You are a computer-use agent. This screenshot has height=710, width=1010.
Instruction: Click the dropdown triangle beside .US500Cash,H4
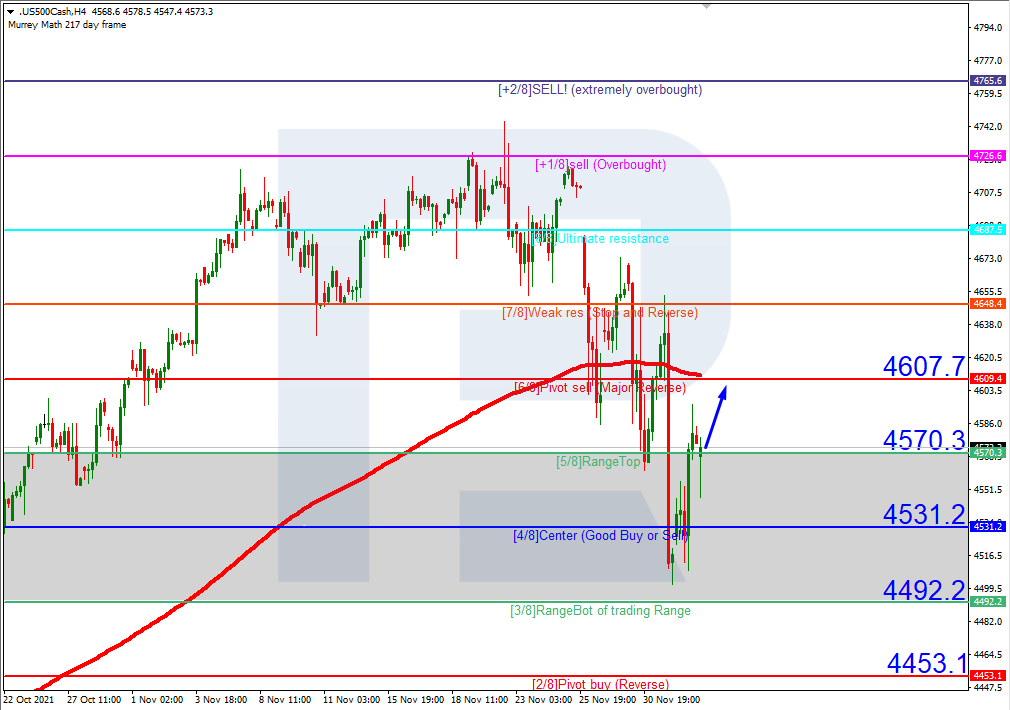(x=10, y=12)
